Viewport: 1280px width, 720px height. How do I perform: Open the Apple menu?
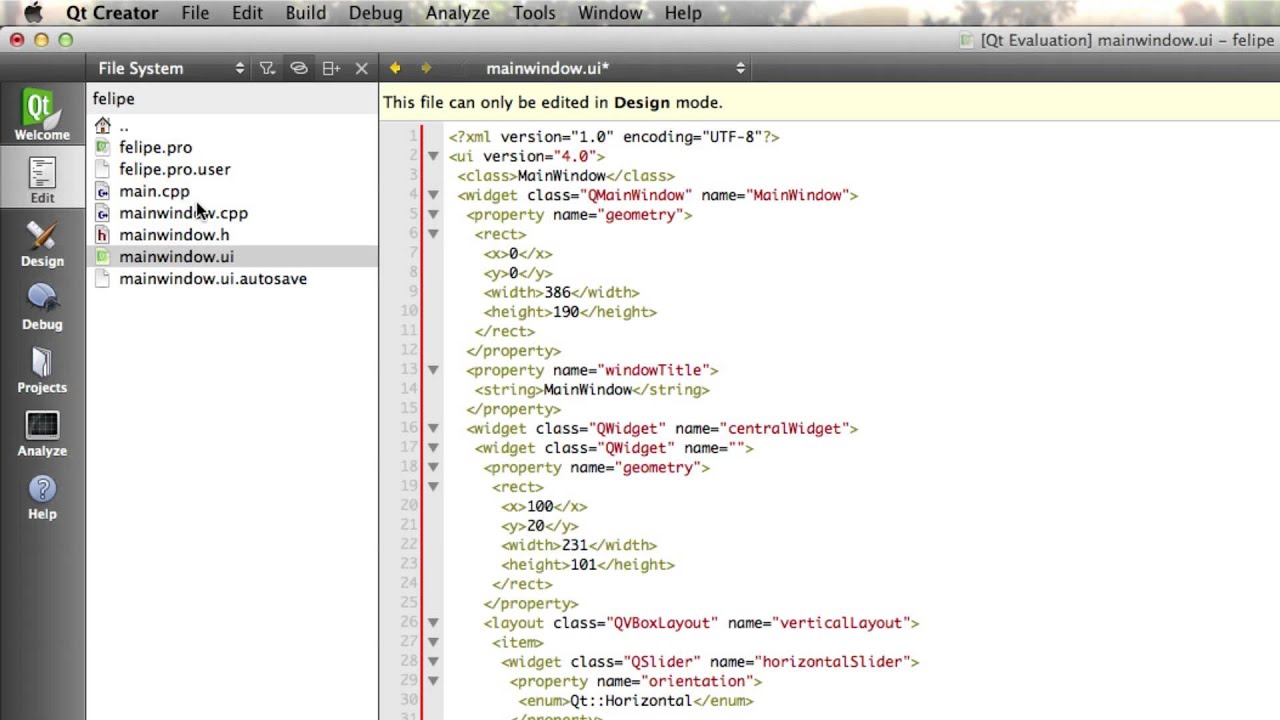(x=33, y=13)
